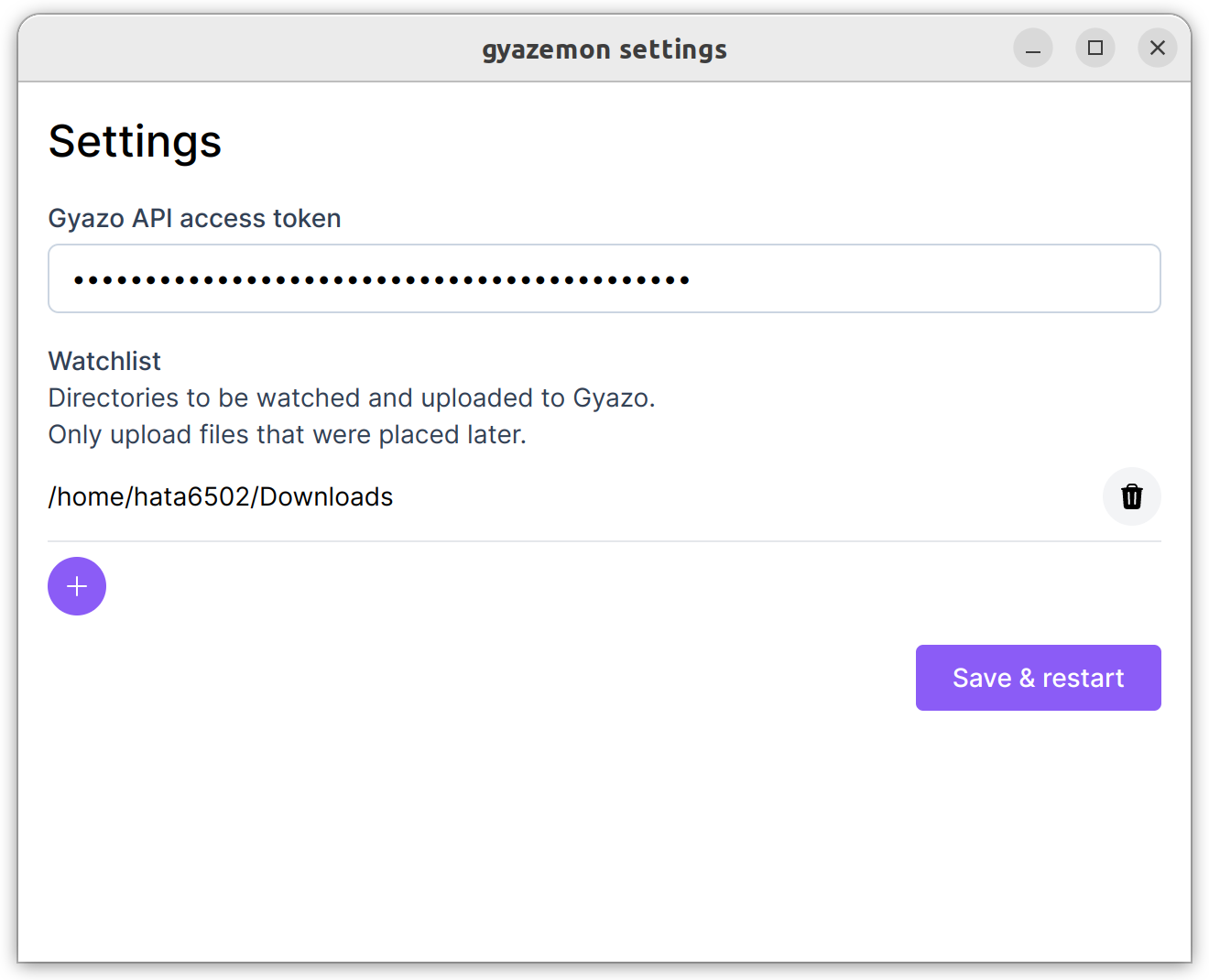Click the 'Directories to be watched' description line

351,398
